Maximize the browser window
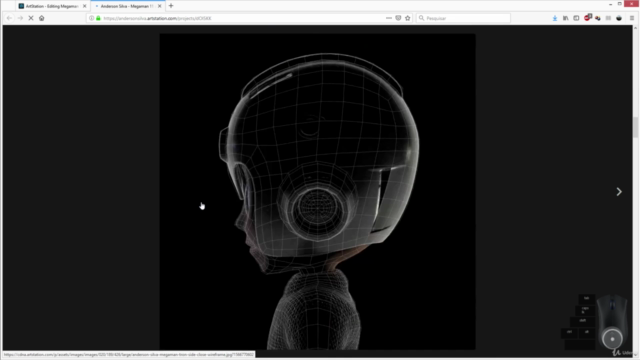Screen dimensions: 640x360 pyautogui.click(x=620, y=4)
